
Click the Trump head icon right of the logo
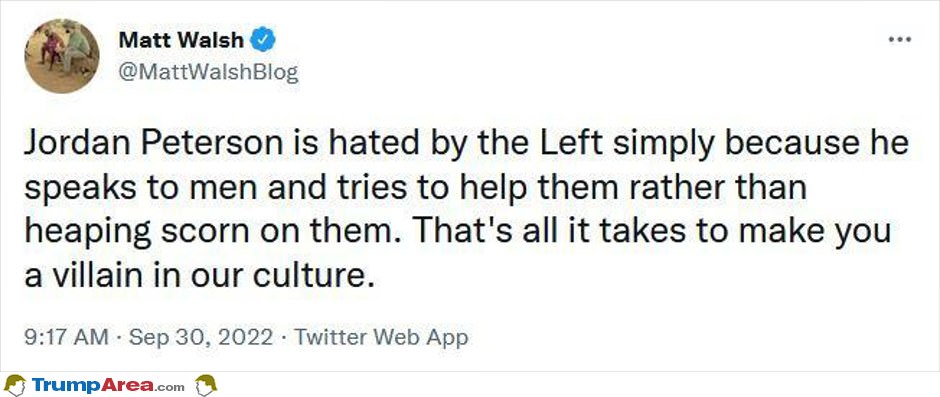pos(206,384)
